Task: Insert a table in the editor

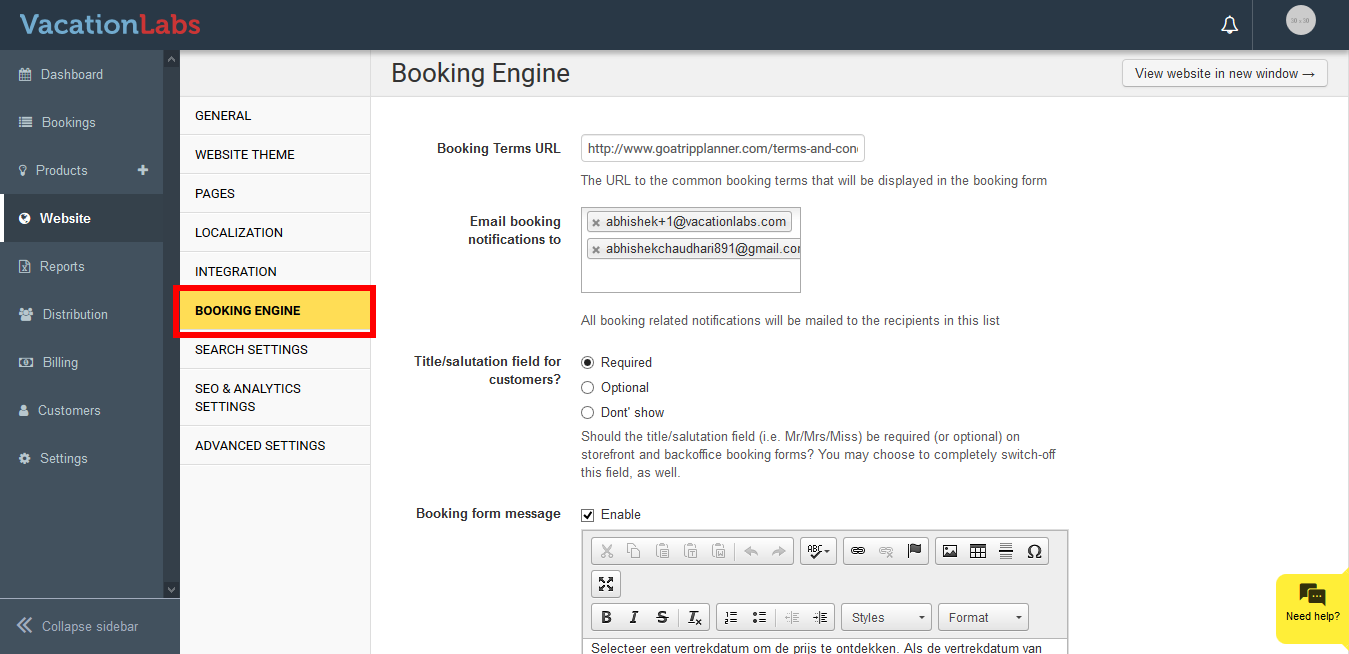Action: 978,551
